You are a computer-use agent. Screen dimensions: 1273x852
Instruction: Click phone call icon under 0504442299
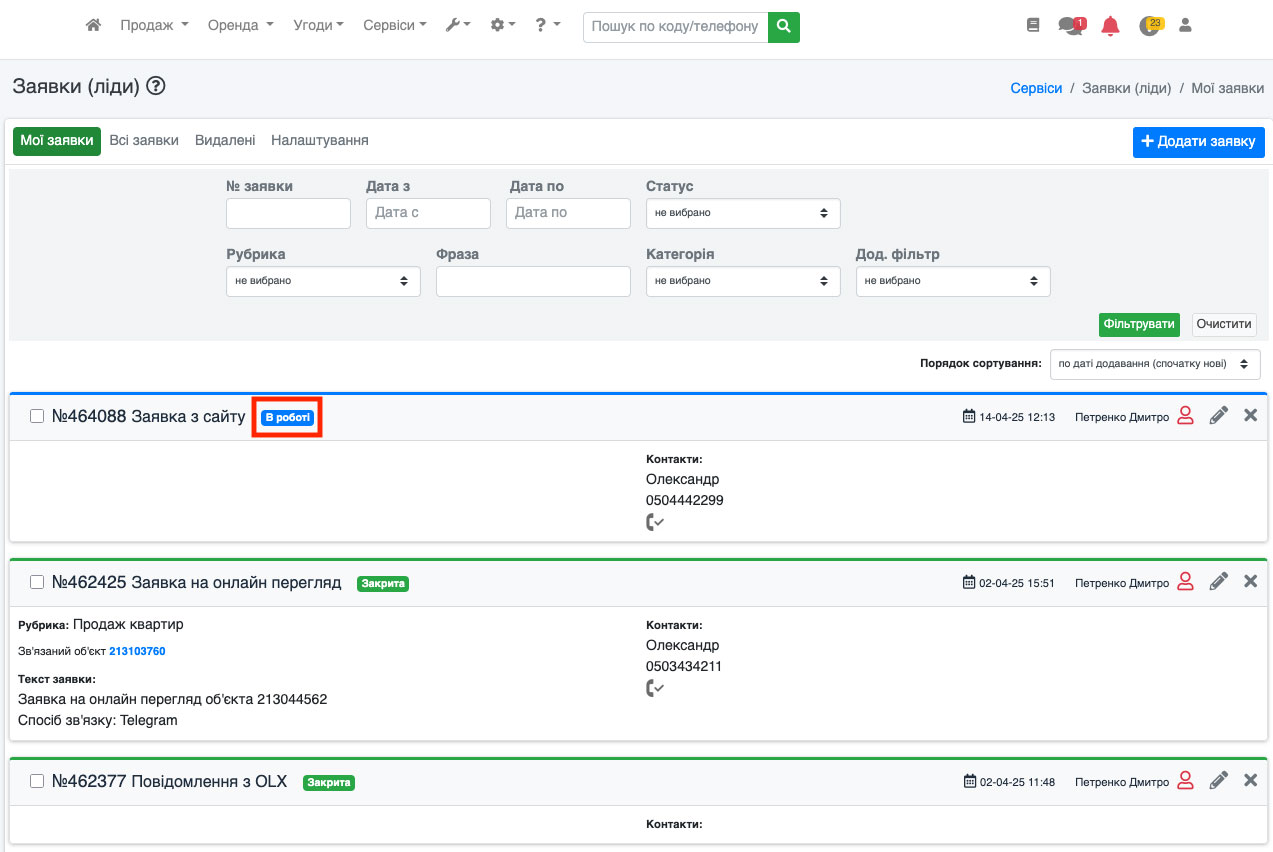point(655,522)
